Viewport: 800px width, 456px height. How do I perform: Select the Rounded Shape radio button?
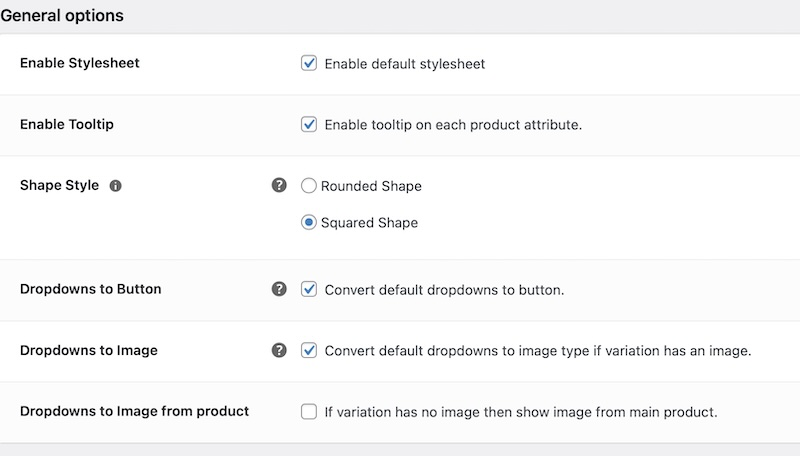pyautogui.click(x=309, y=186)
